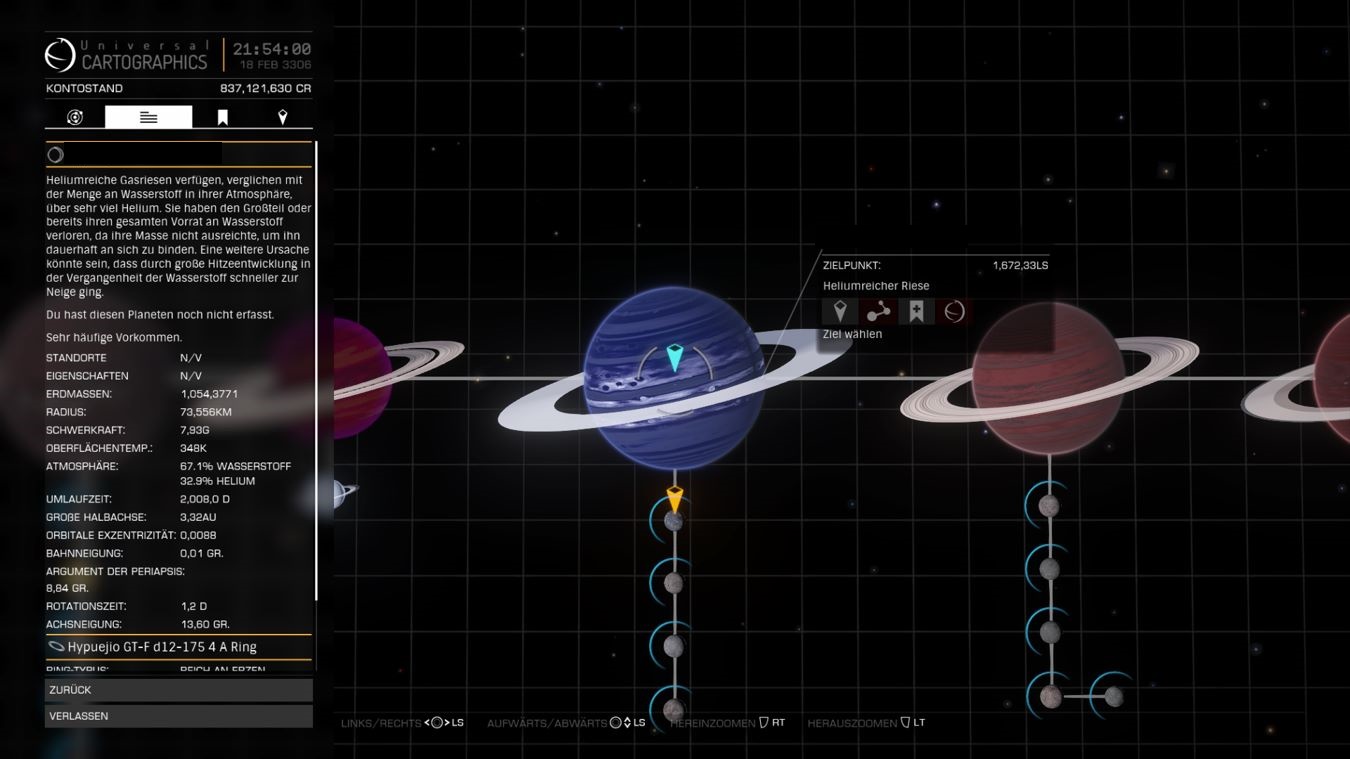This screenshot has width=1350, height=759.
Task: Select the topmost moon beneath the red giant
Action: pyautogui.click(x=1049, y=507)
